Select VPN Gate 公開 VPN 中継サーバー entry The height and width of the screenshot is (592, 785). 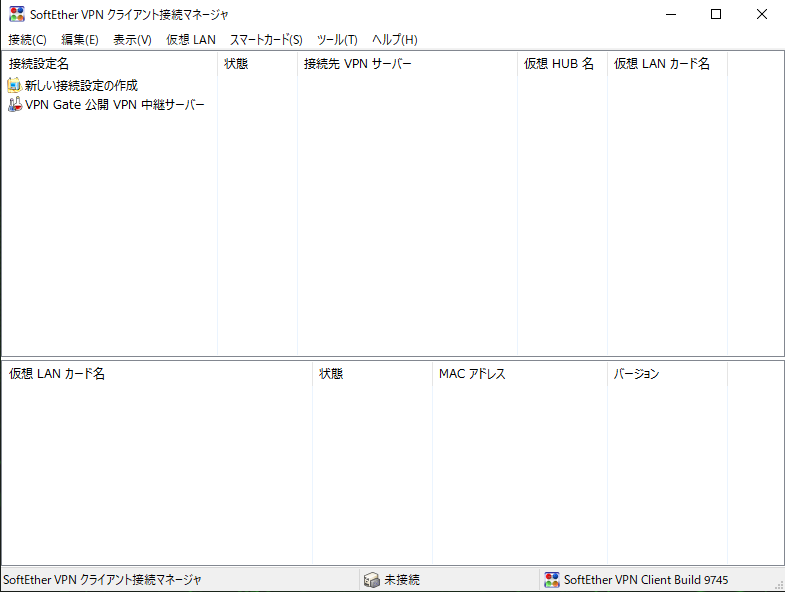(x=114, y=105)
